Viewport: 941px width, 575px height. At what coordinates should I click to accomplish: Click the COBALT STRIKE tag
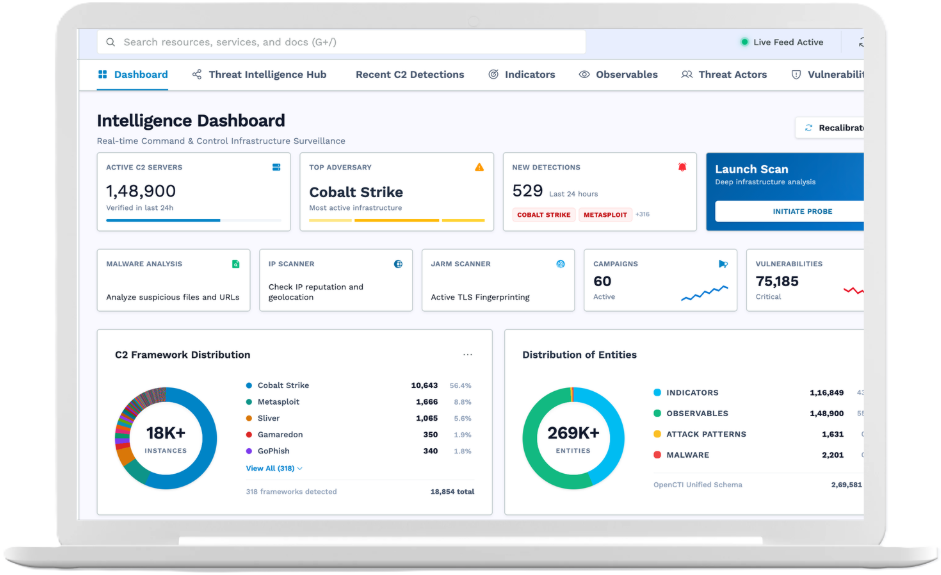point(544,215)
